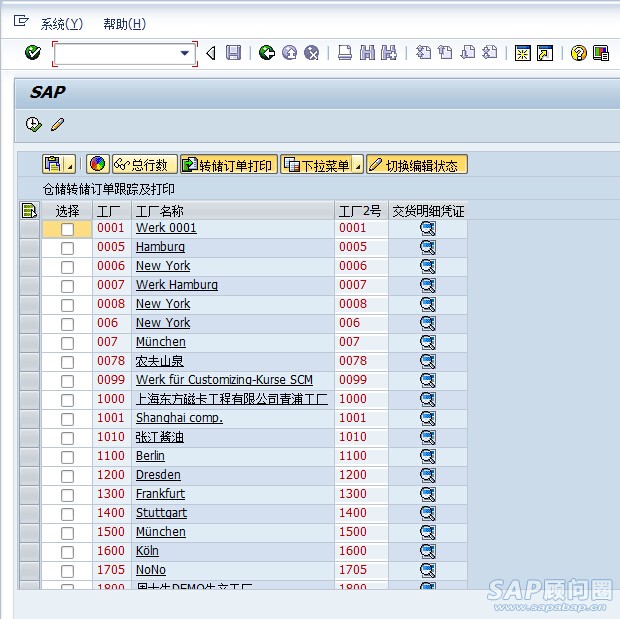620x619 pixels.
Task: Select row marker for plant 1200 Dresden
Action: [x=29, y=476]
